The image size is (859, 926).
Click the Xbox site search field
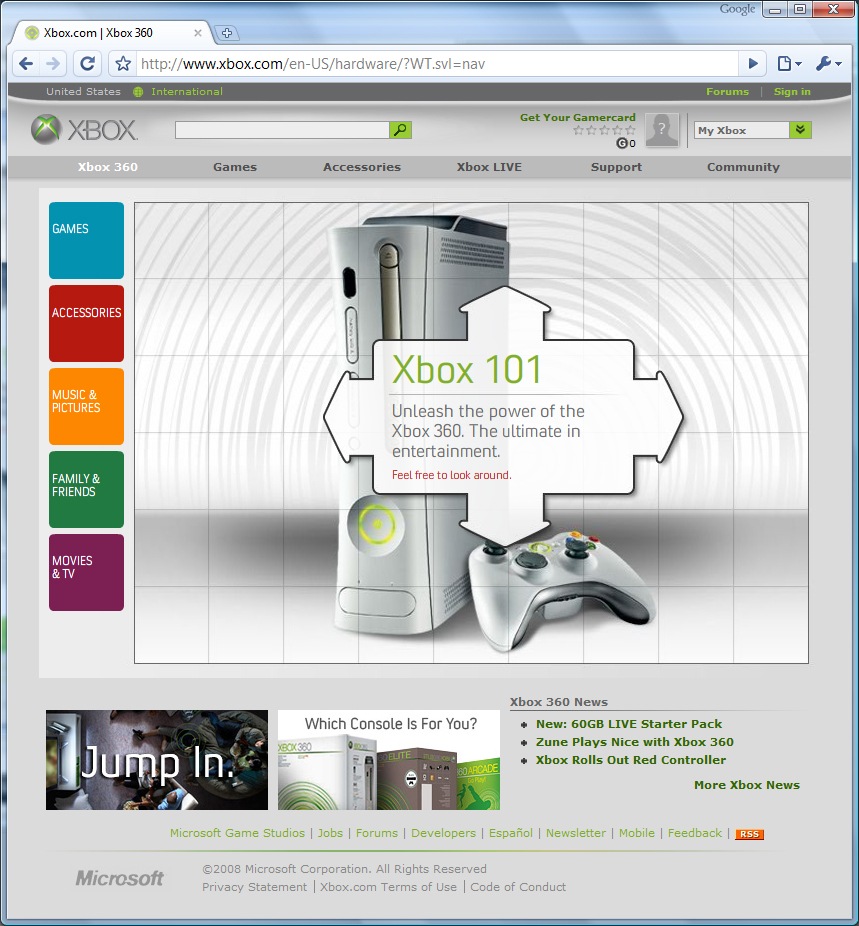point(282,130)
